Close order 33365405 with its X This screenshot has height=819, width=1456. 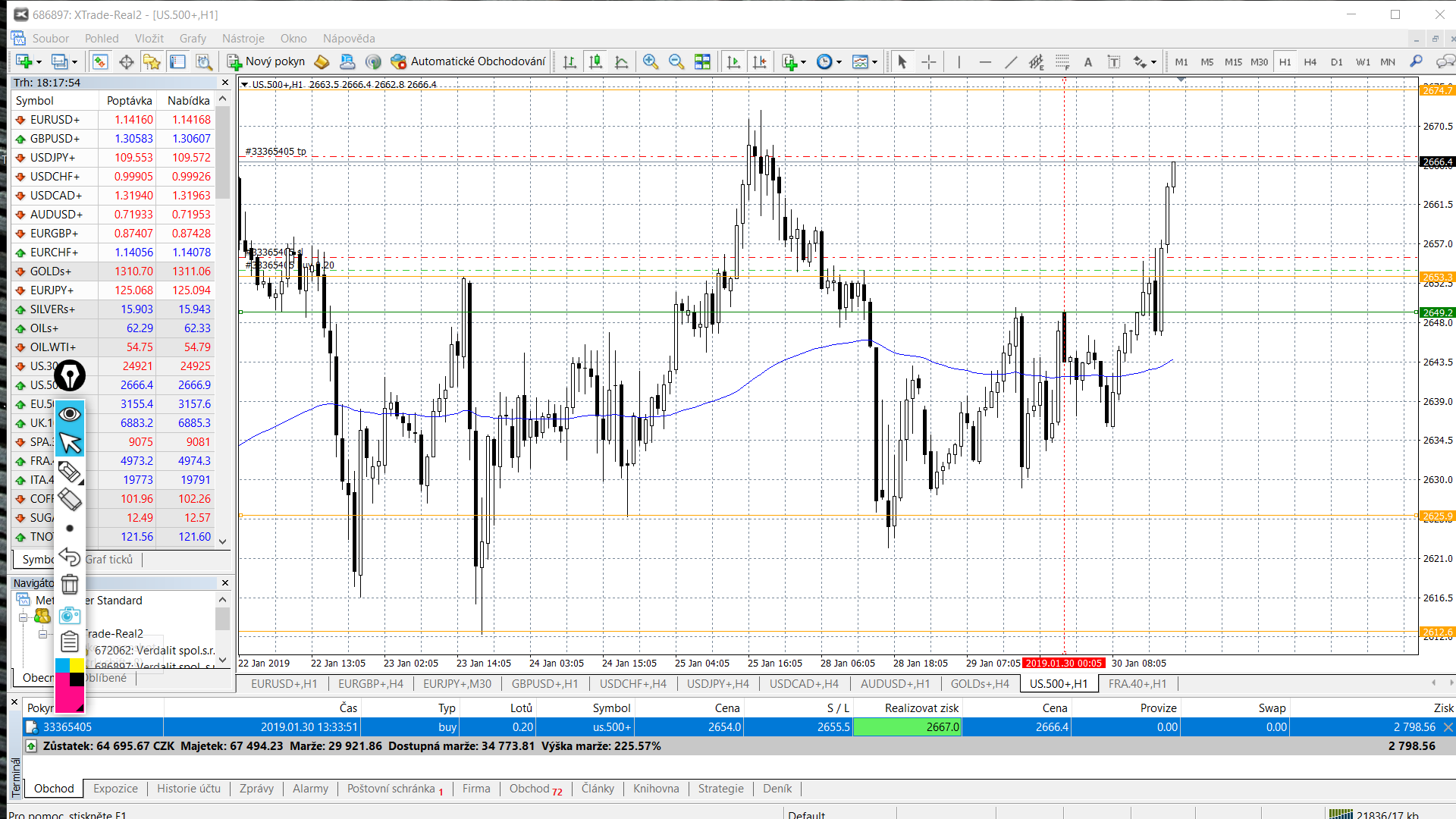[1448, 727]
